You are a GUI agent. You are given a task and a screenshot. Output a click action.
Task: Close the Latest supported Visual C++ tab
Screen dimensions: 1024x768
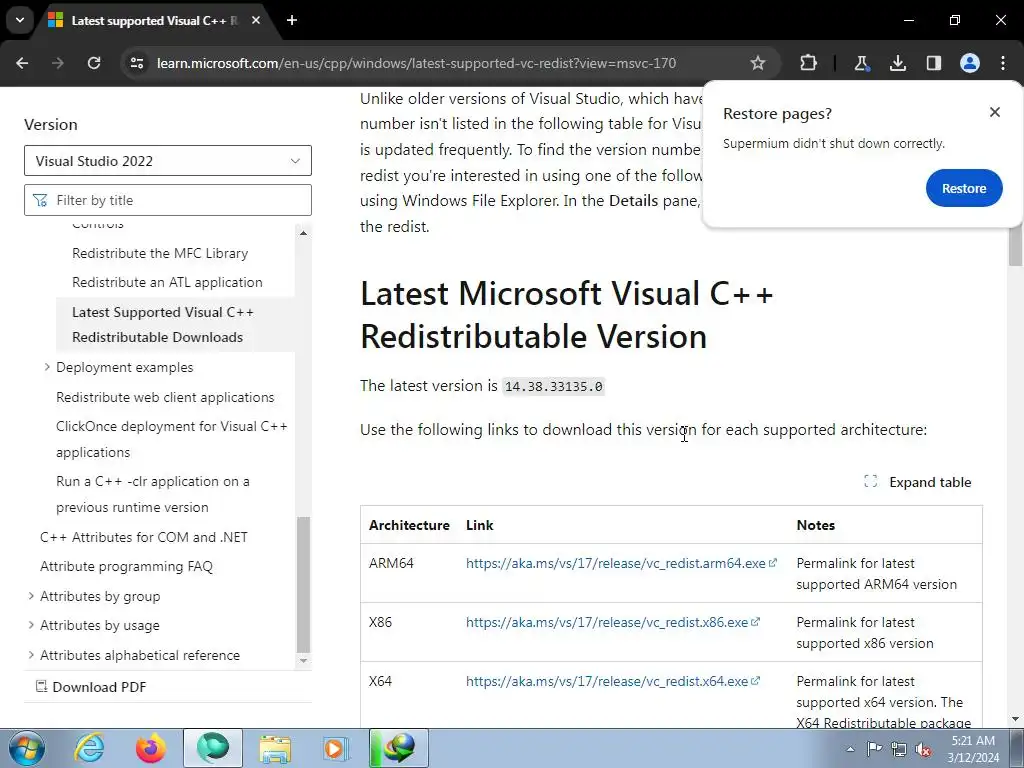pos(256,20)
